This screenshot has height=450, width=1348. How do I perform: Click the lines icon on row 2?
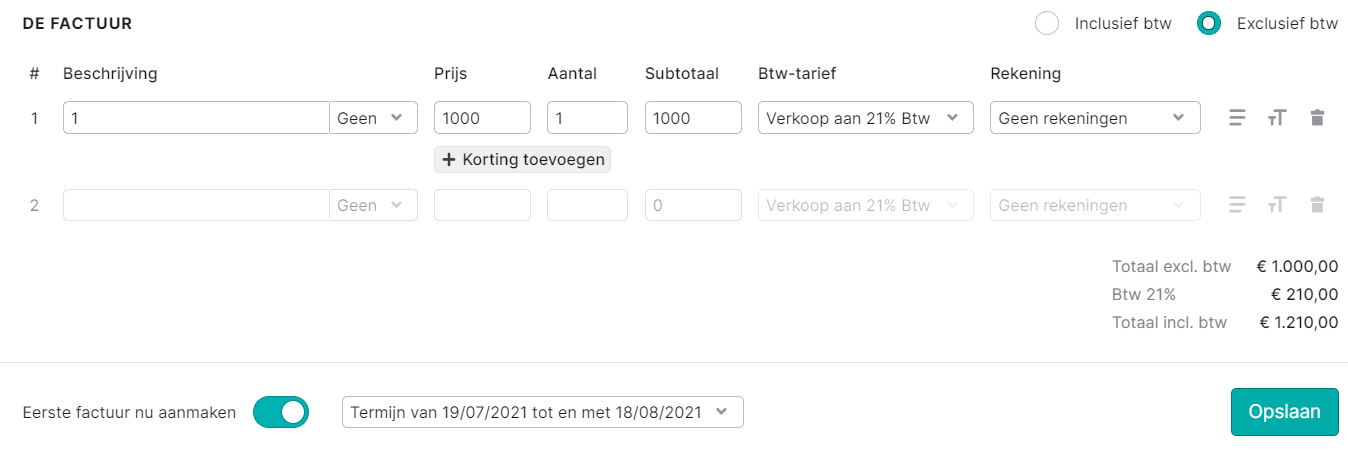pos(1237,205)
